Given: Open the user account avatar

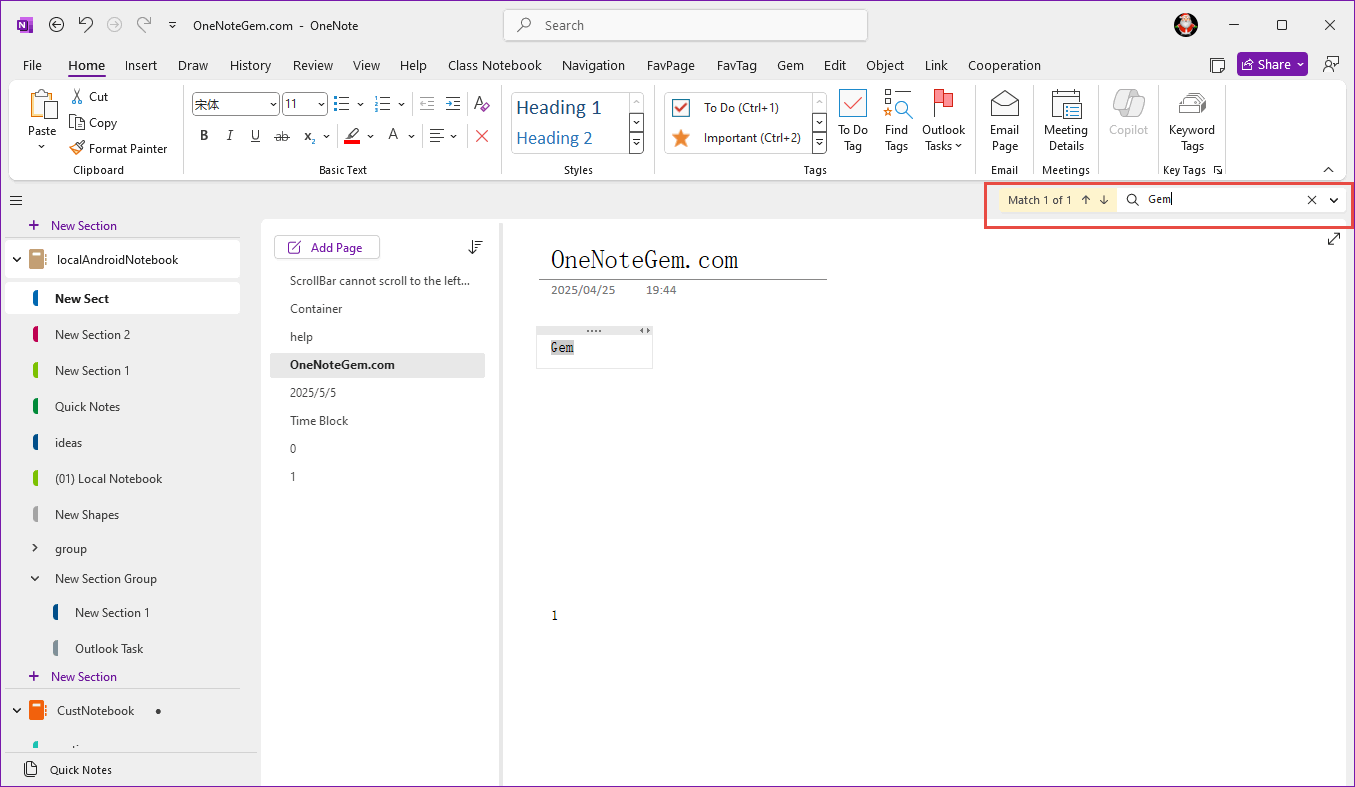Looking at the screenshot, I should coord(1186,25).
